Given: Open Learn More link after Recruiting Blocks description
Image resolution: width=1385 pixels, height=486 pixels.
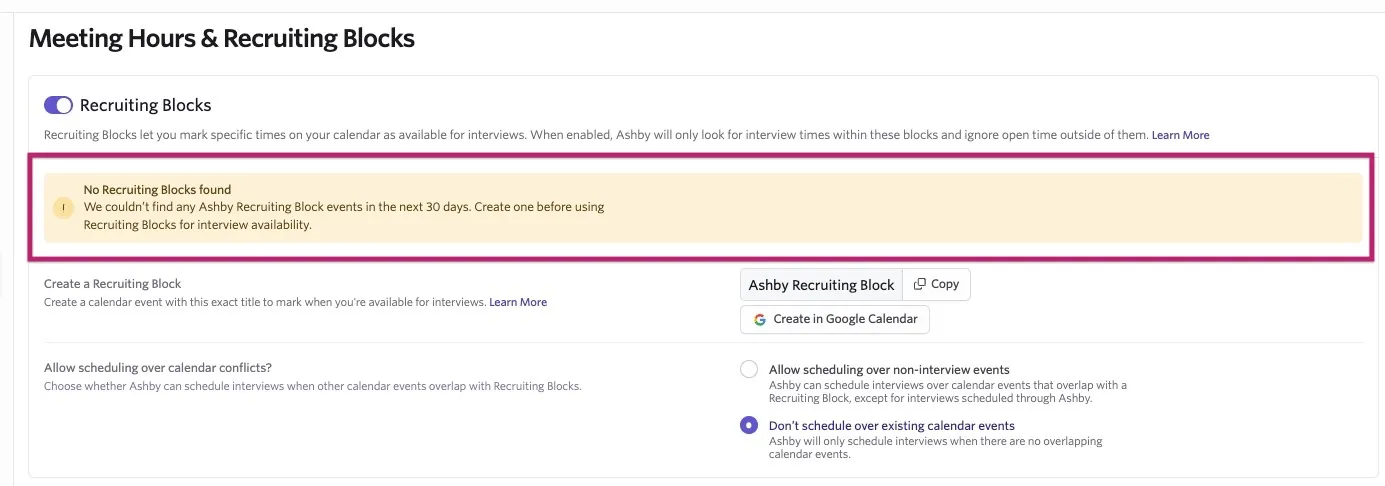Looking at the screenshot, I should (x=1180, y=135).
